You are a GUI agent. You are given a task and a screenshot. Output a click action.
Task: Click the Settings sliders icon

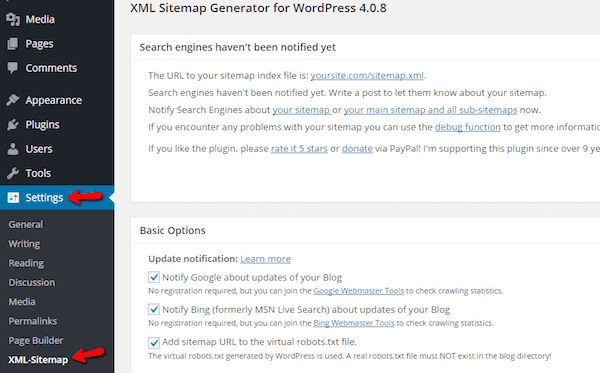pos(13,197)
